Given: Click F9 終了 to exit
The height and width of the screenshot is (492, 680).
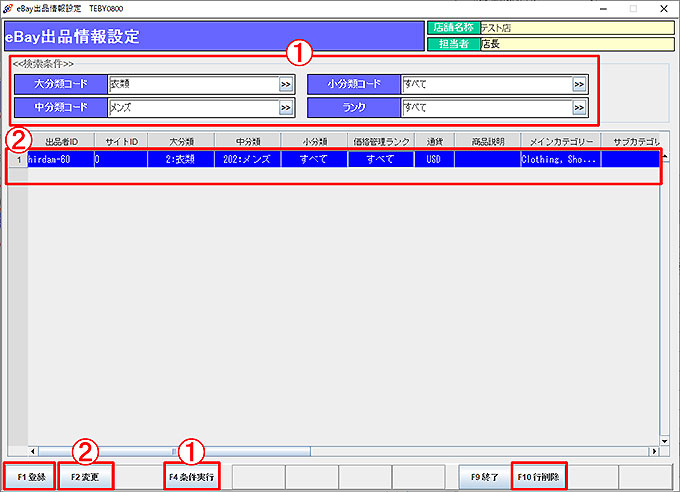Looking at the screenshot, I should [x=483, y=476].
